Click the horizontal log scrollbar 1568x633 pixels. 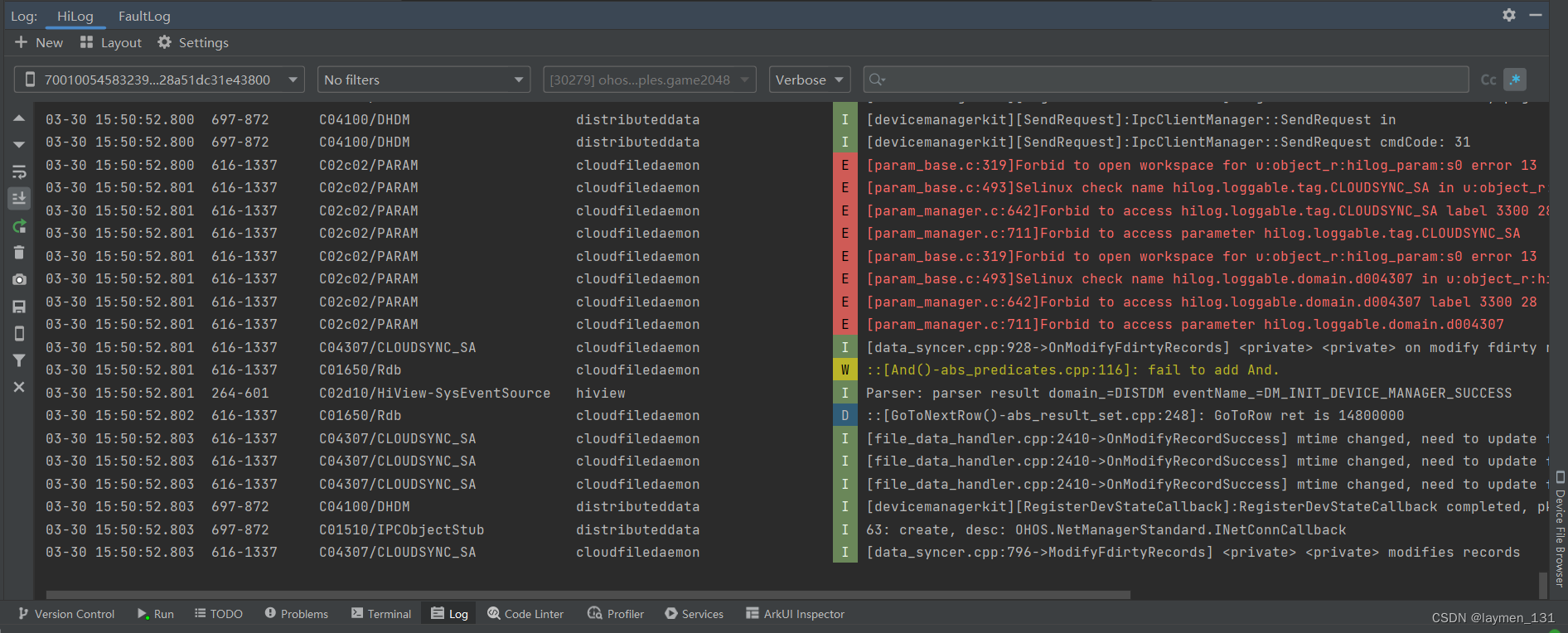pyautogui.click(x=588, y=595)
